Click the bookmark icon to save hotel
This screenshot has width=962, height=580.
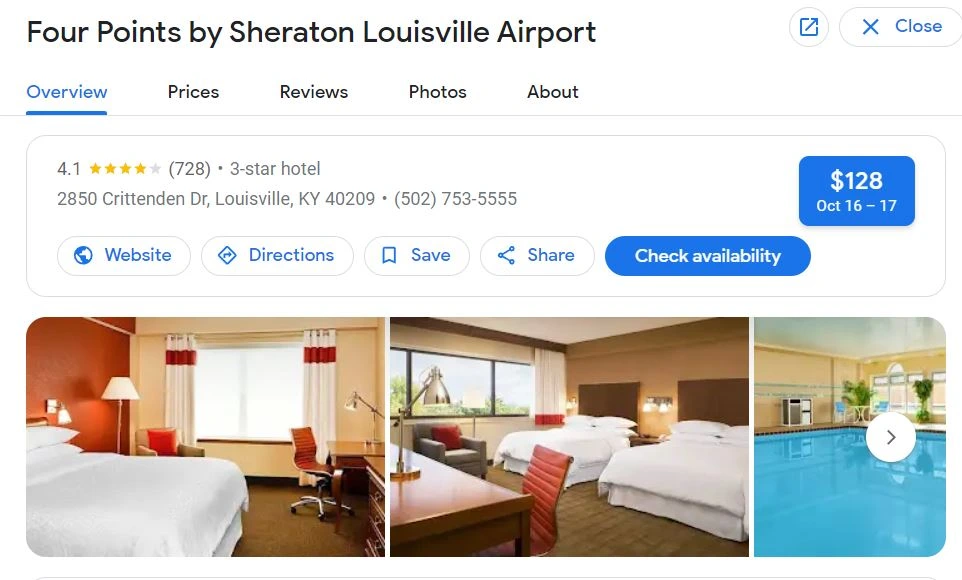(389, 255)
